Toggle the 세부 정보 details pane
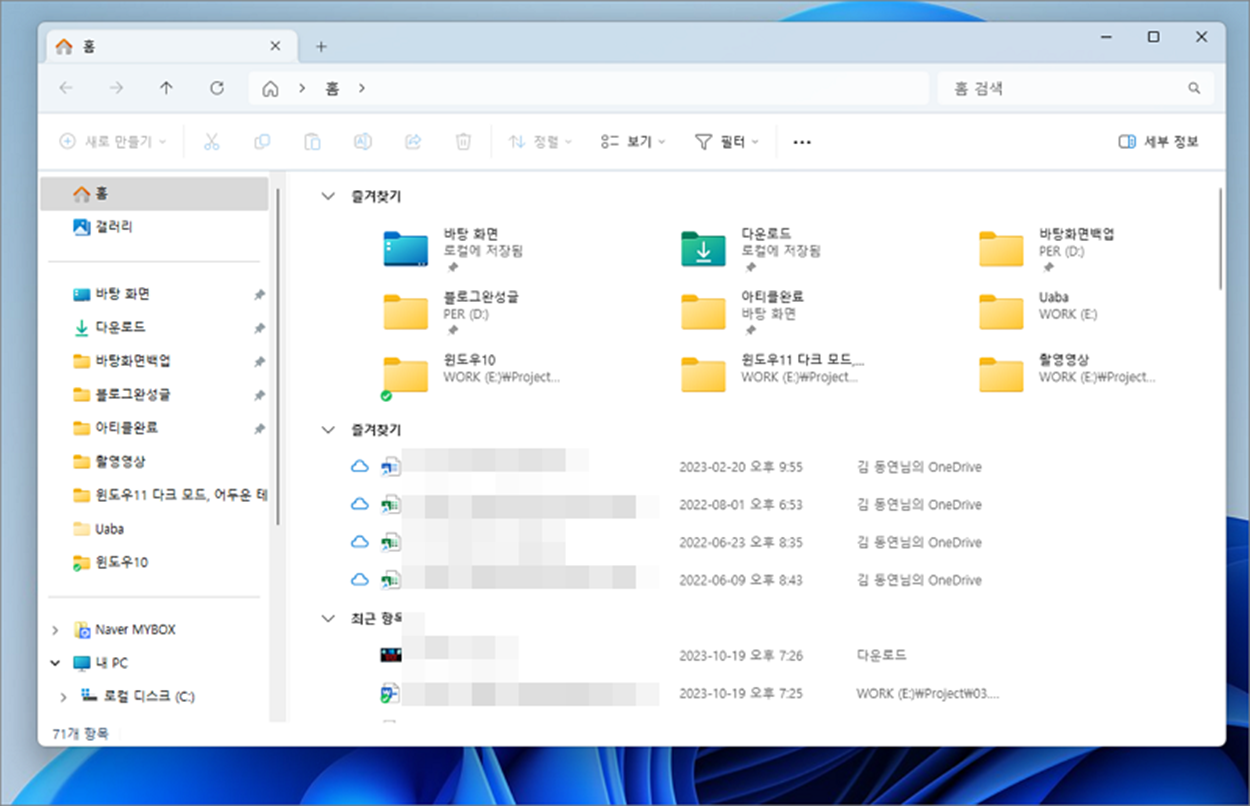The image size is (1250, 806). (x=1158, y=142)
